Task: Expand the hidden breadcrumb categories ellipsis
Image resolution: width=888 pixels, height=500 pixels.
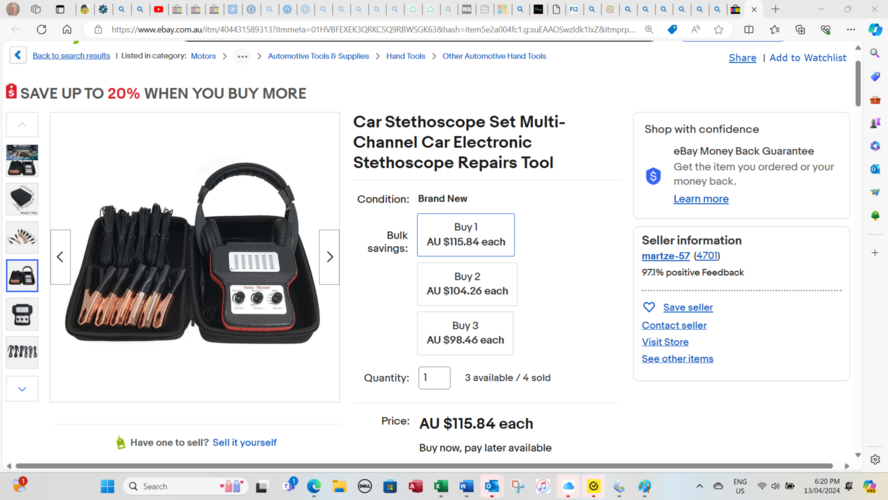Action: [x=242, y=56]
